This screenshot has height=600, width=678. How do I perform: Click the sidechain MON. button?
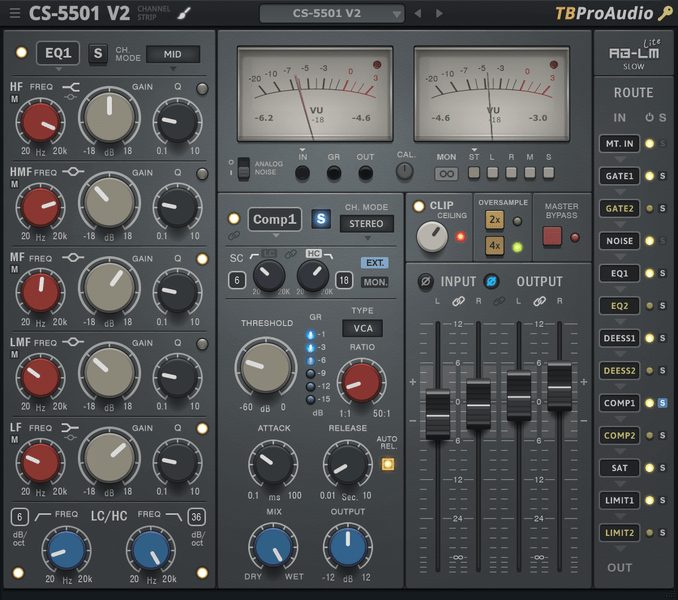pyautogui.click(x=374, y=282)
